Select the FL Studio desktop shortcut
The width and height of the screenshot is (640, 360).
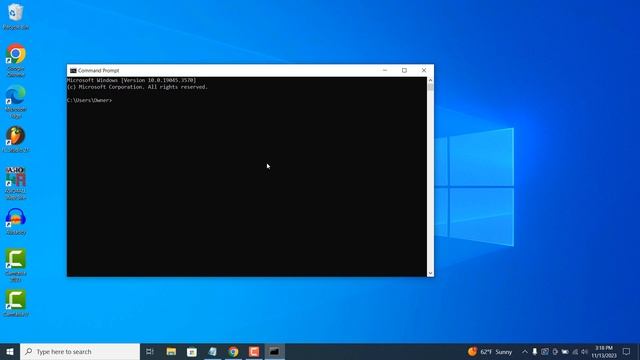coord(16,140)
